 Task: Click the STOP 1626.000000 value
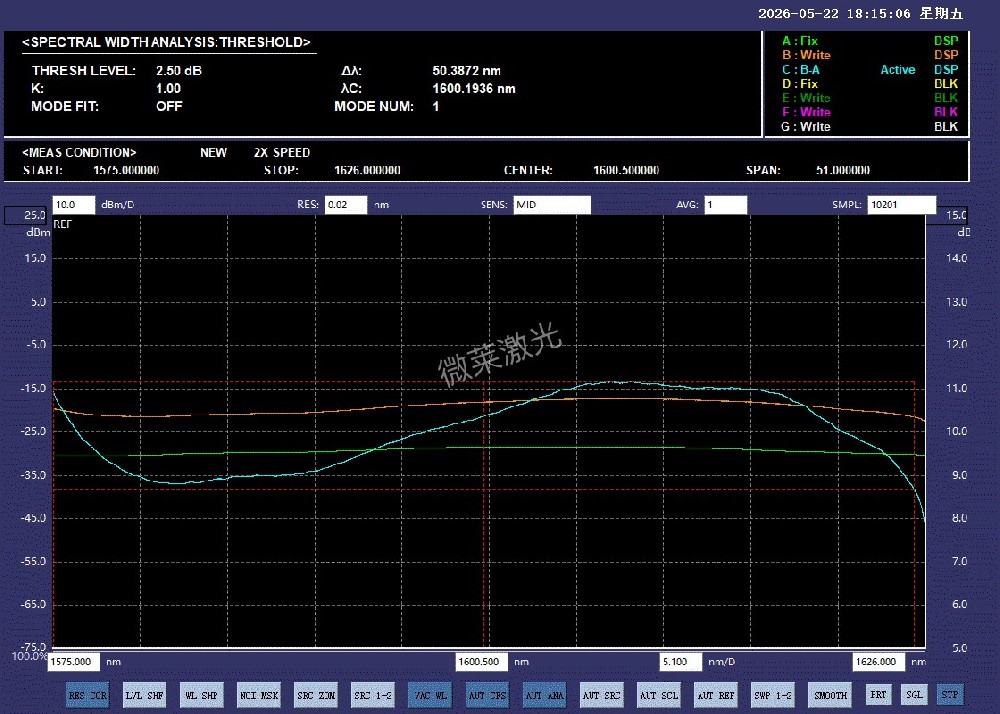pyautogui.click(x=367, y=170)
